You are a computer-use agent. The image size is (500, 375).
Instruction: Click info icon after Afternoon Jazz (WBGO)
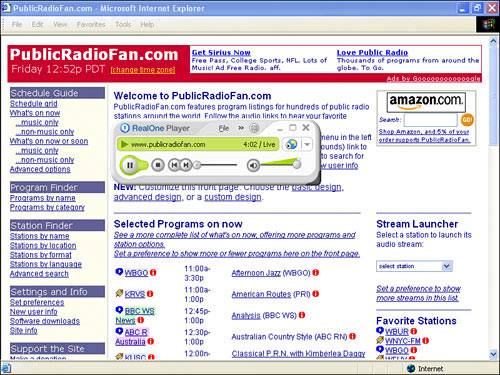point(316,273)
